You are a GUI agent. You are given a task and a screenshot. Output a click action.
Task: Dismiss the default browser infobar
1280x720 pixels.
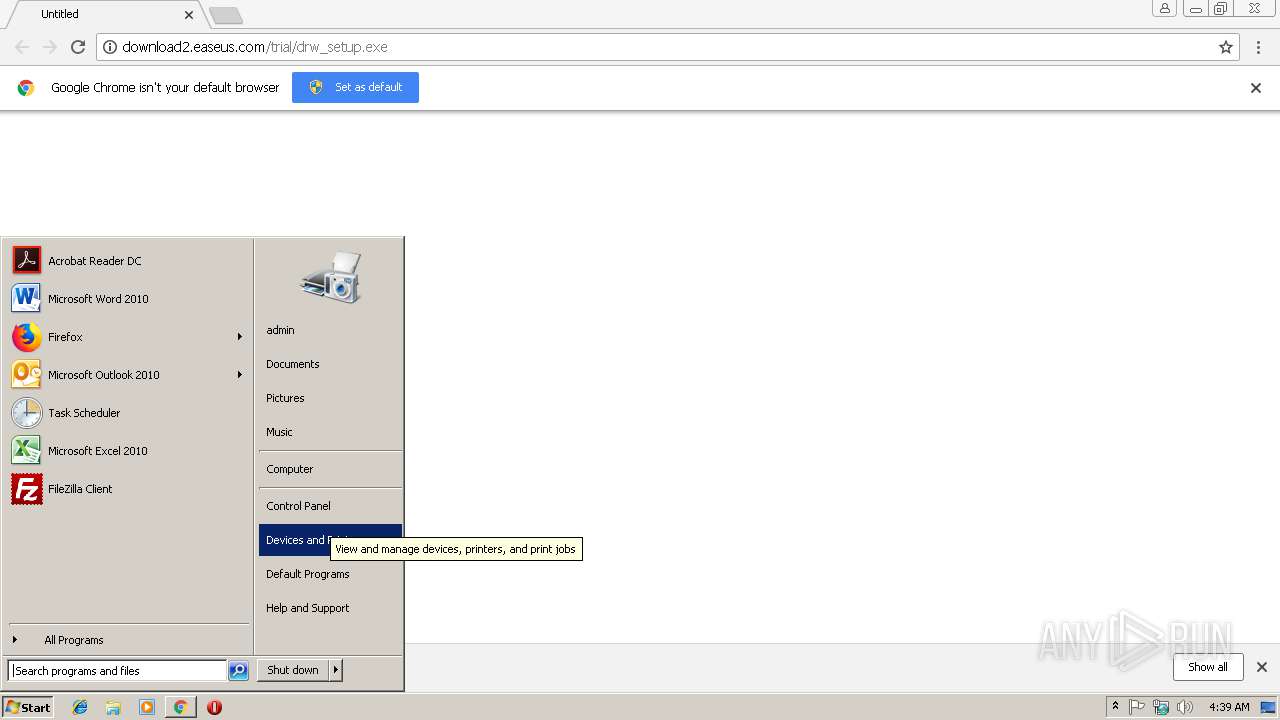coord(1256,88)
